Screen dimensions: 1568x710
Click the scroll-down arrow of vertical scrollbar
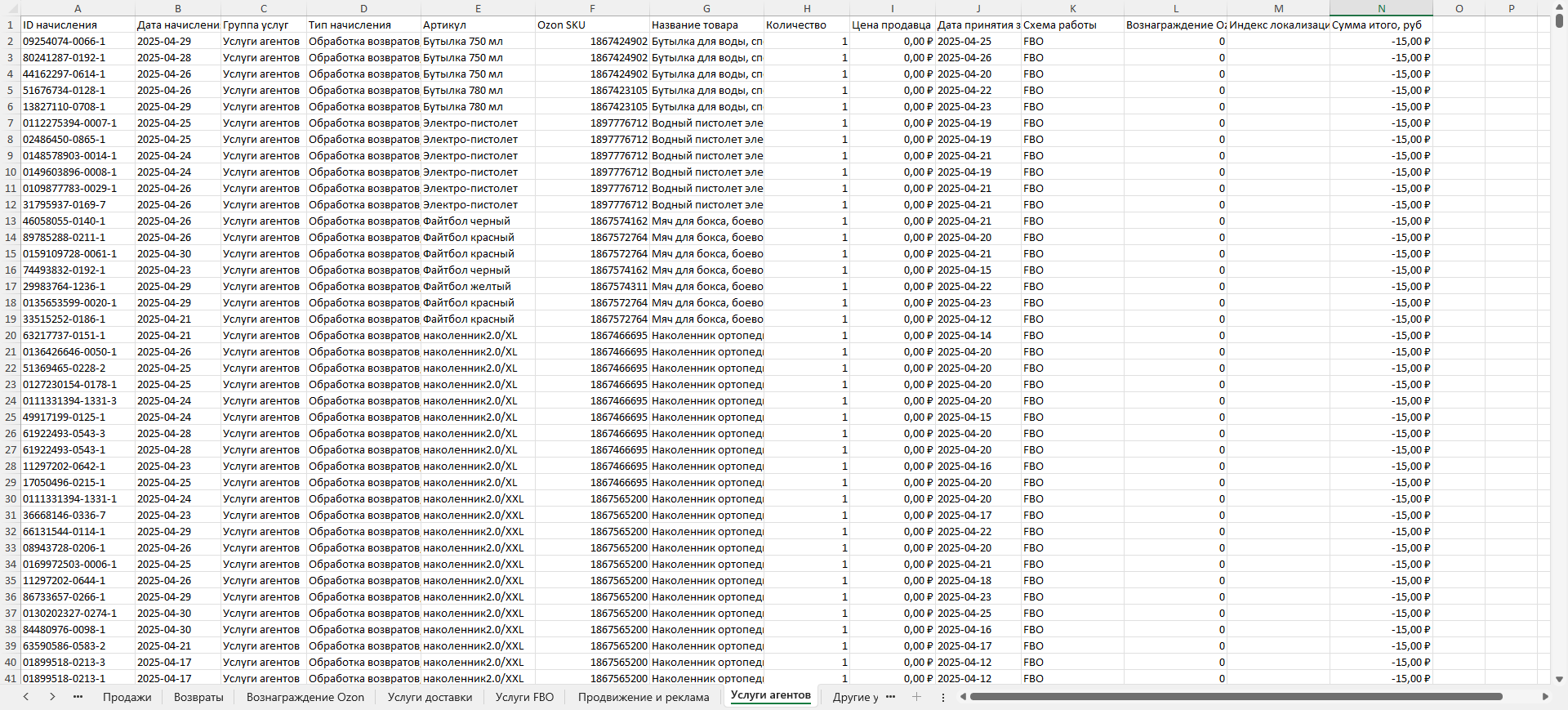[x=1559, y=679]
